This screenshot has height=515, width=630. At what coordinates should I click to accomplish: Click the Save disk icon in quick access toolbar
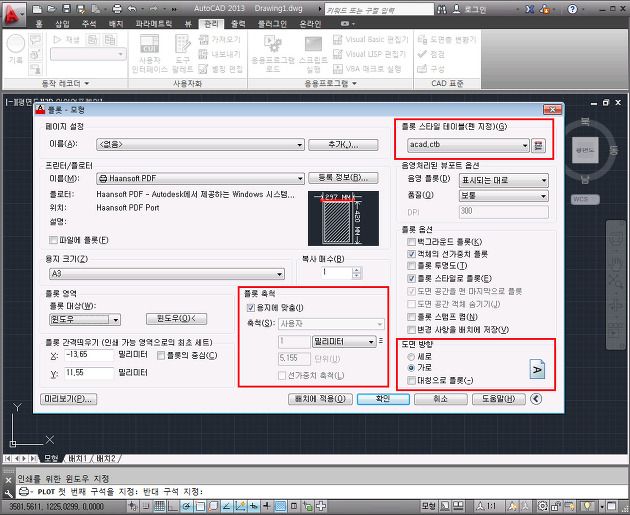pos(66,9)
